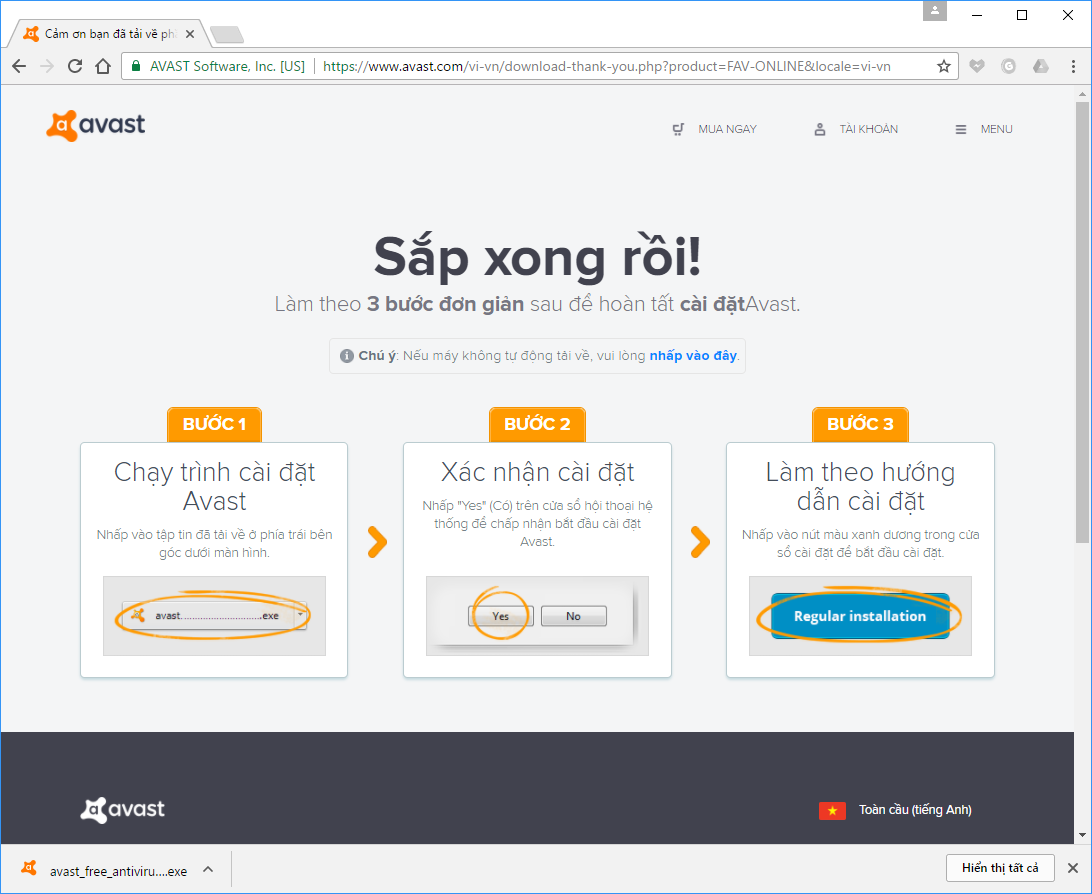The height and width of the screenshot is (894, 1092).
Task: Open the Grammarly G extension icon
Action: pyautogui.click(x=1008, y=66)
